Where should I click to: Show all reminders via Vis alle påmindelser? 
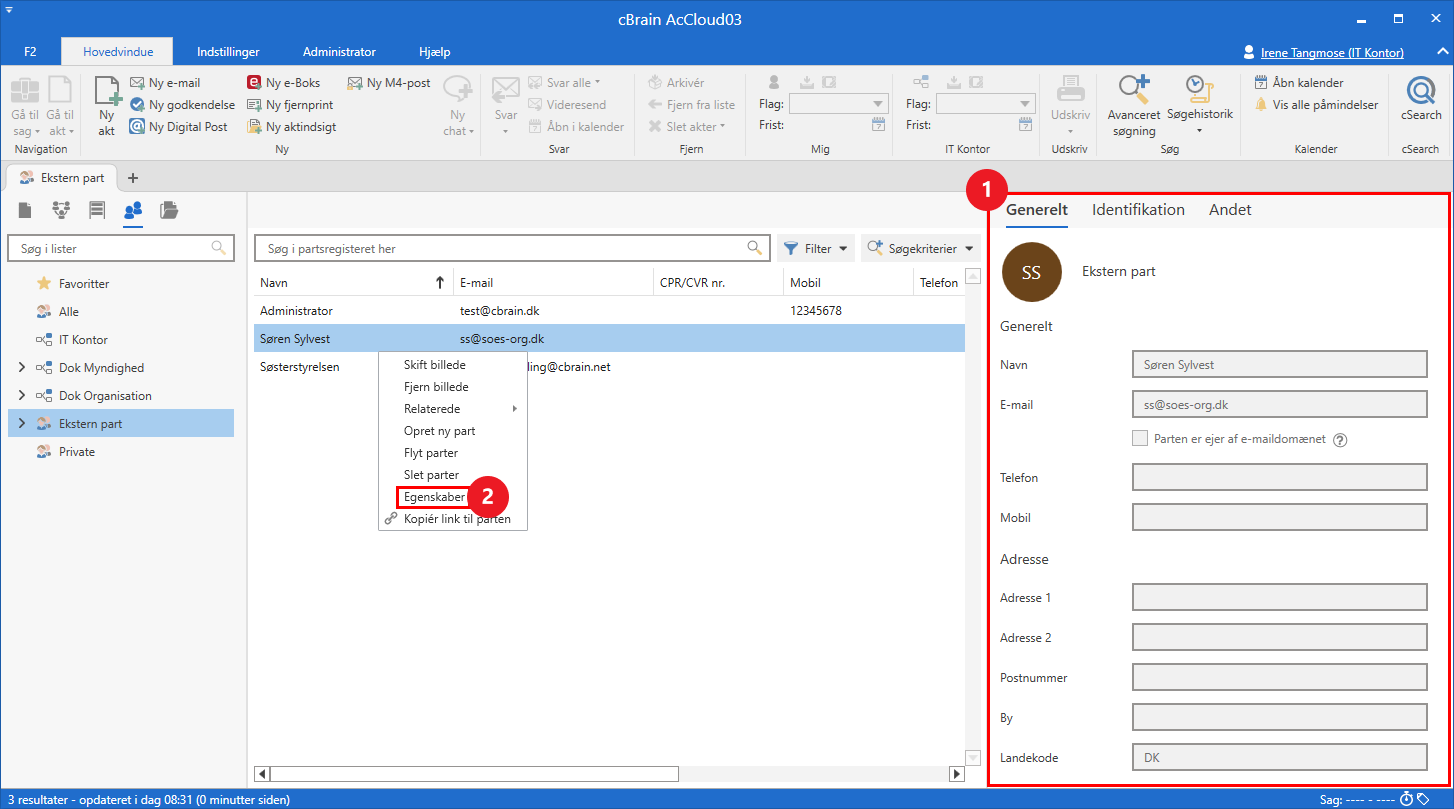pyautogui.click(x=1316, y=105)
